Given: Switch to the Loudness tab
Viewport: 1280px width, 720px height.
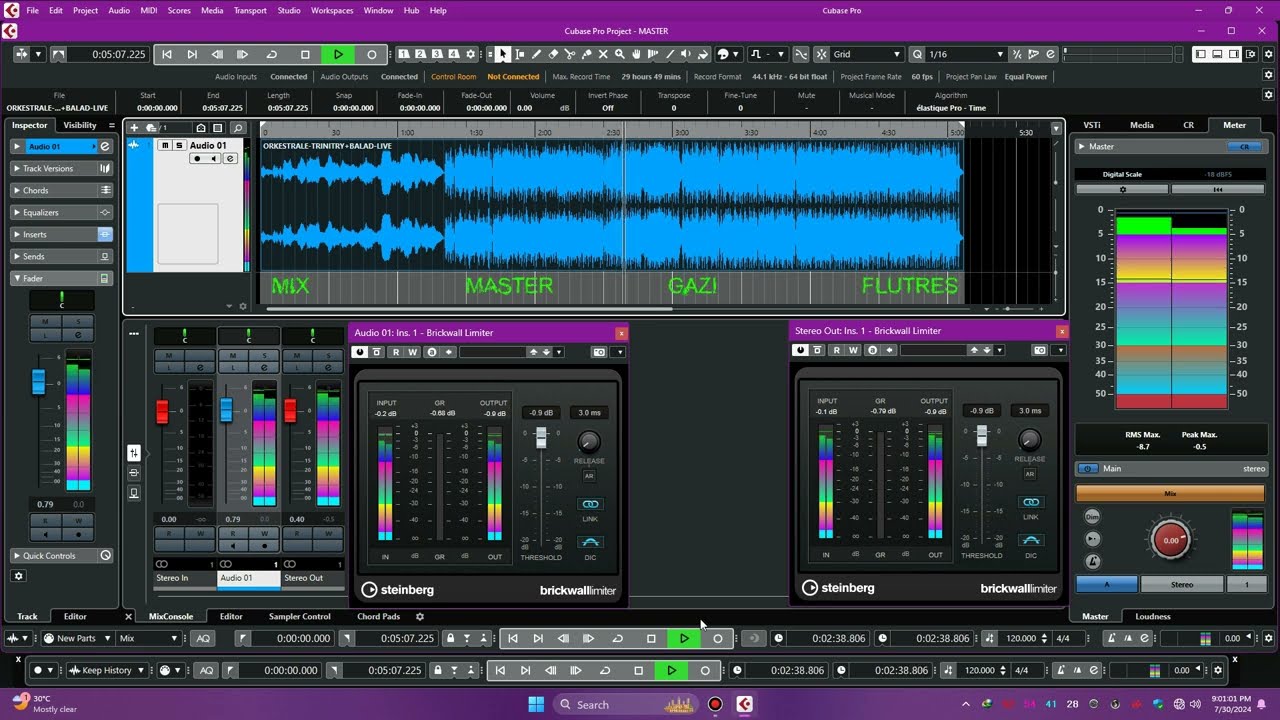Looking at the screenshot, I should 1153,617.
